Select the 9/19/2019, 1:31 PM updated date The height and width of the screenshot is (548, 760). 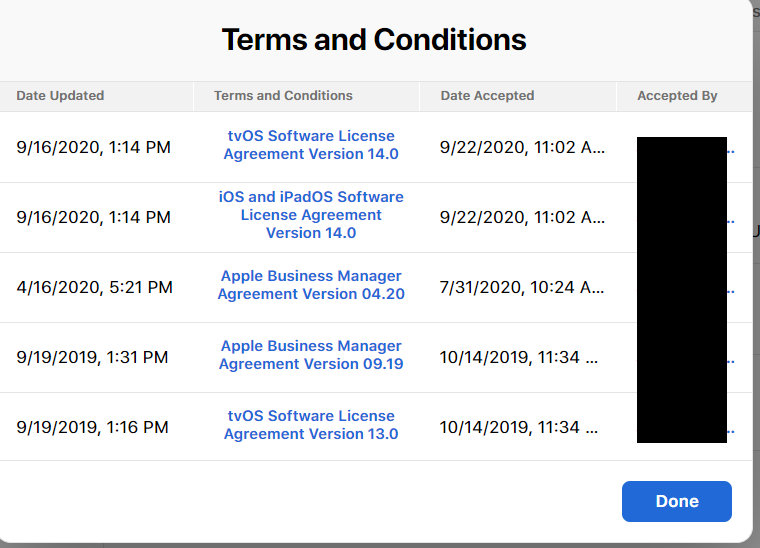92,357
